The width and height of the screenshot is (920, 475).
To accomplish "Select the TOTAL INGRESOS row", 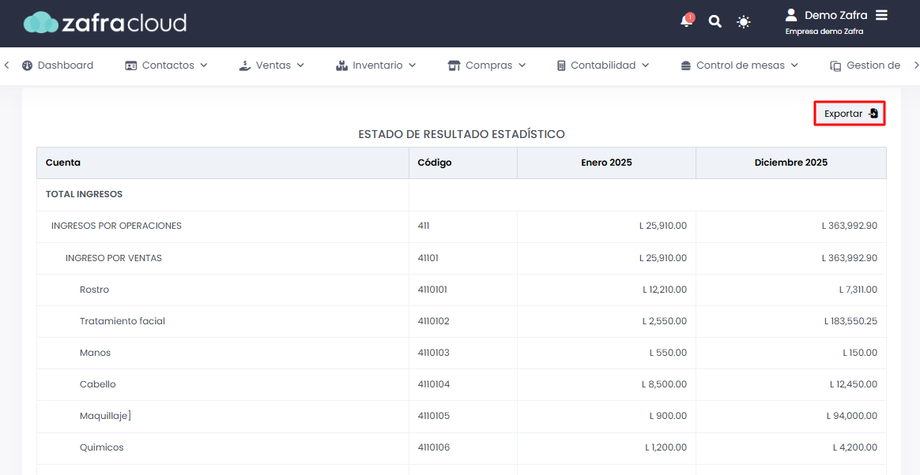I will click(461, 194).
